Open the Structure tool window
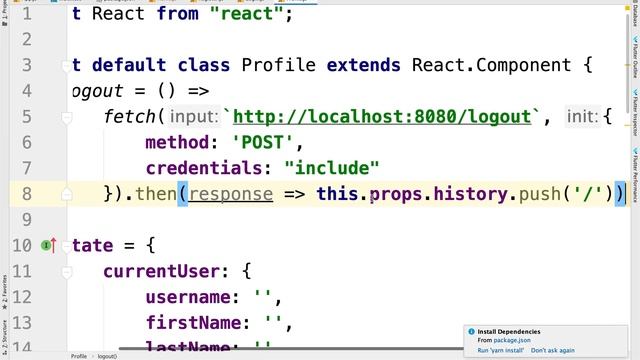640x360 pixels. click(4, 337)
